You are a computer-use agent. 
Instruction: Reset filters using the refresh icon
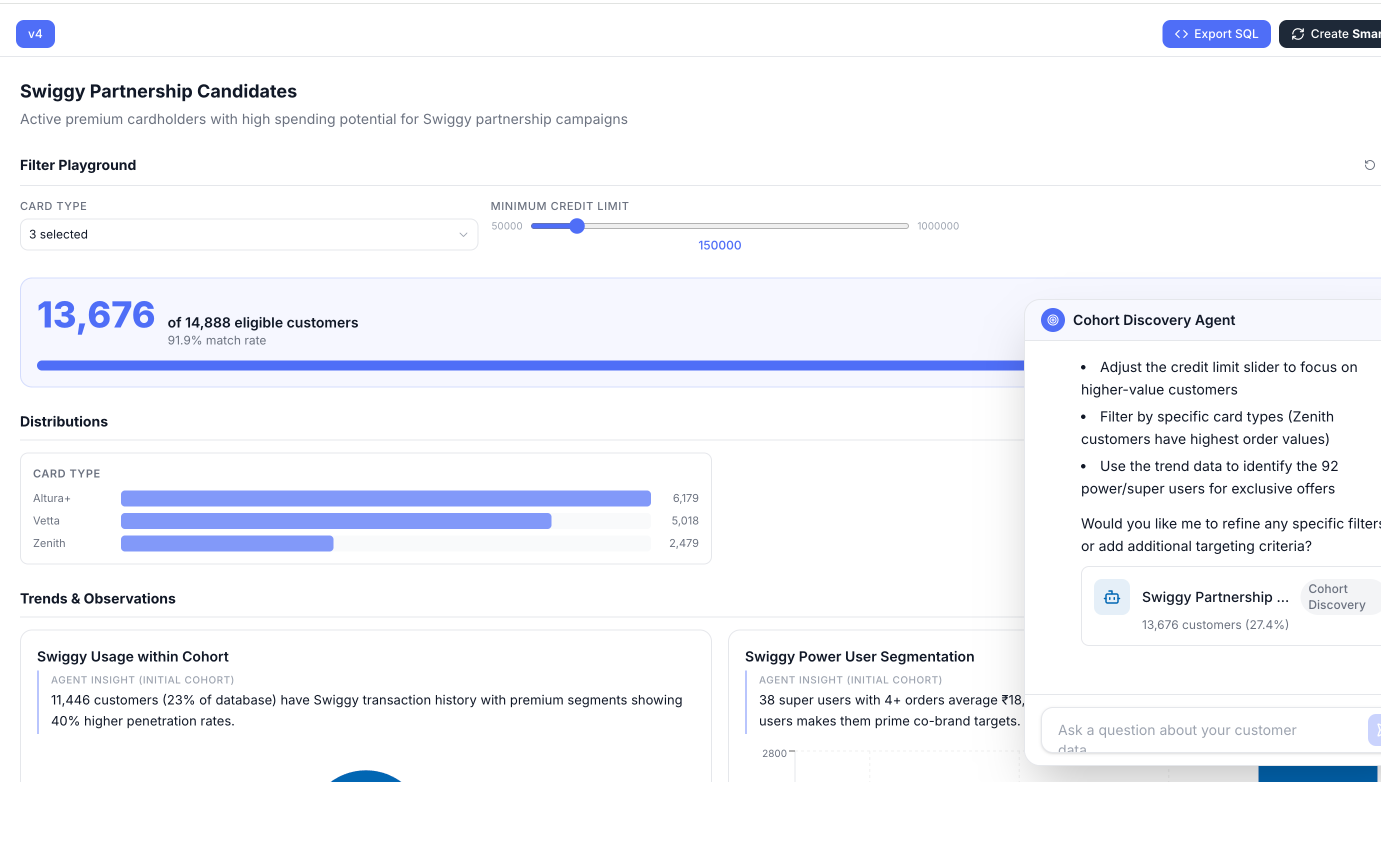tap(1370, 165)
